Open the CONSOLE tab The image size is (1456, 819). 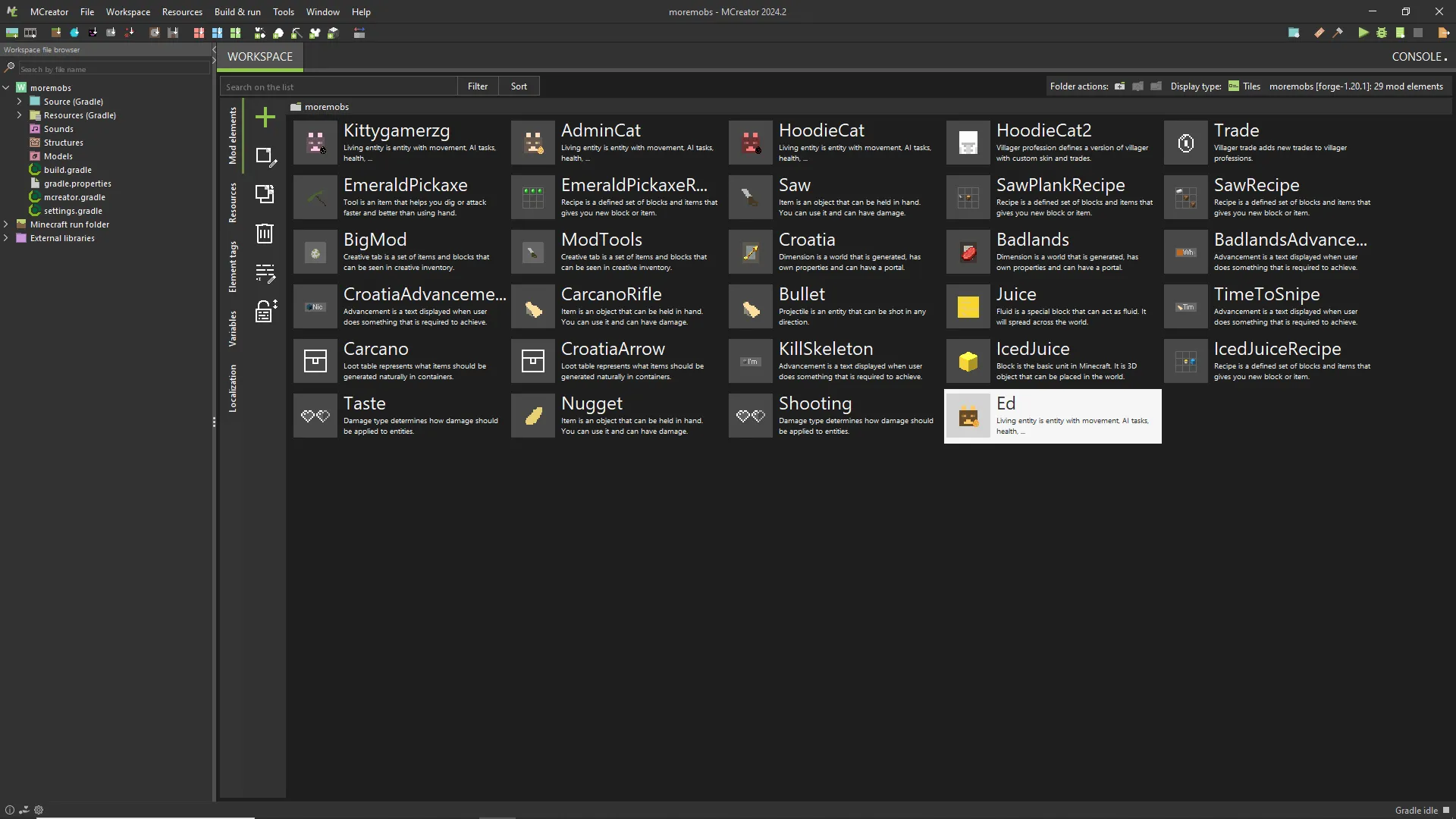(1419, 57)
